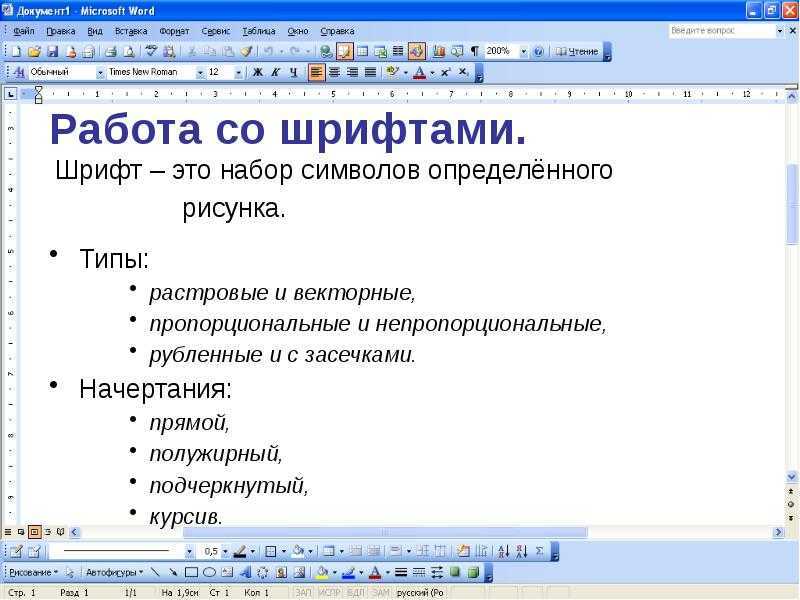Image resolution: width=800 pixels, height=600 pixels.
Task: Click the Undo arrow icon
Action: tap(268, 52)
